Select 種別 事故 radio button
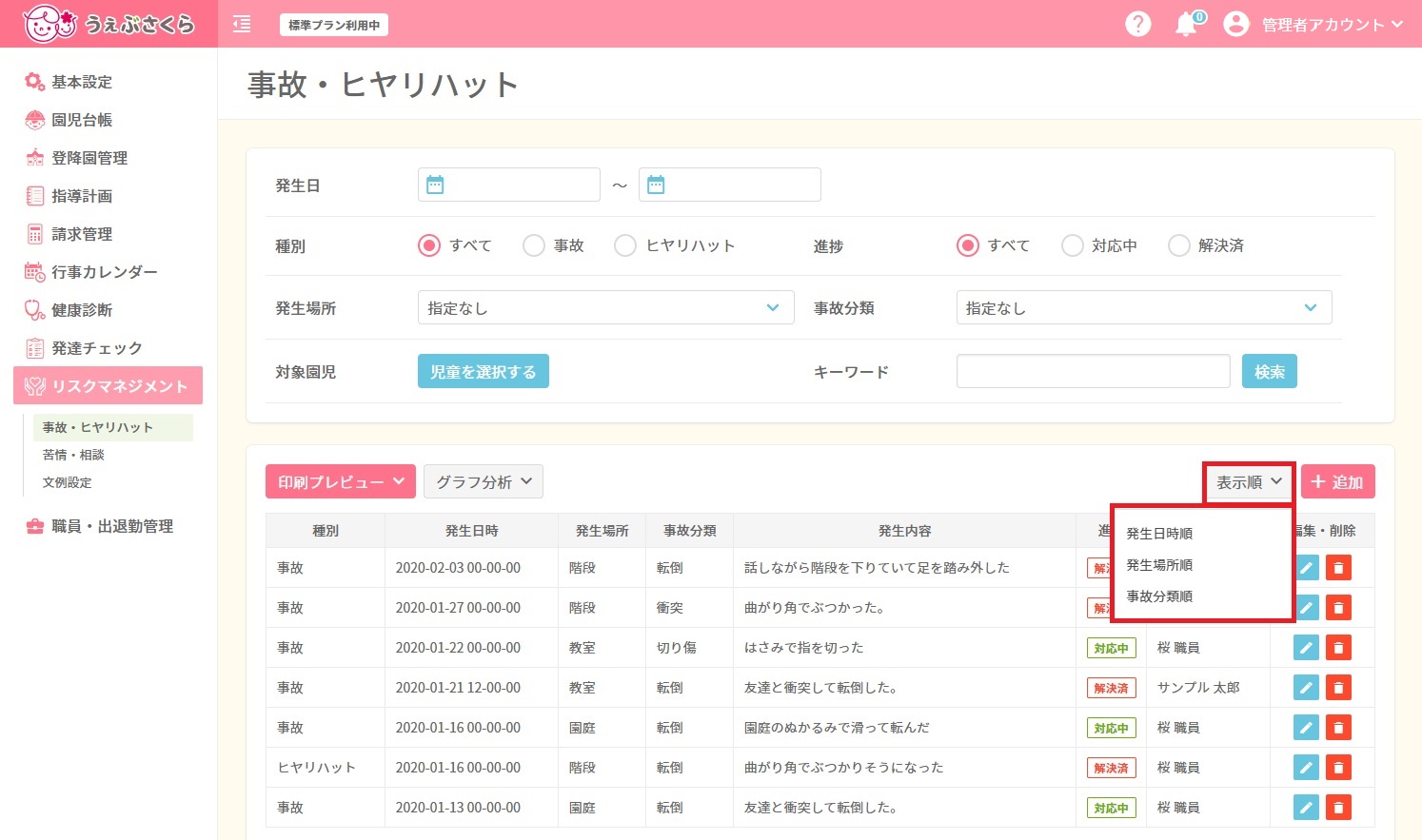1422x840 pixels. click(x=534, y=245)
